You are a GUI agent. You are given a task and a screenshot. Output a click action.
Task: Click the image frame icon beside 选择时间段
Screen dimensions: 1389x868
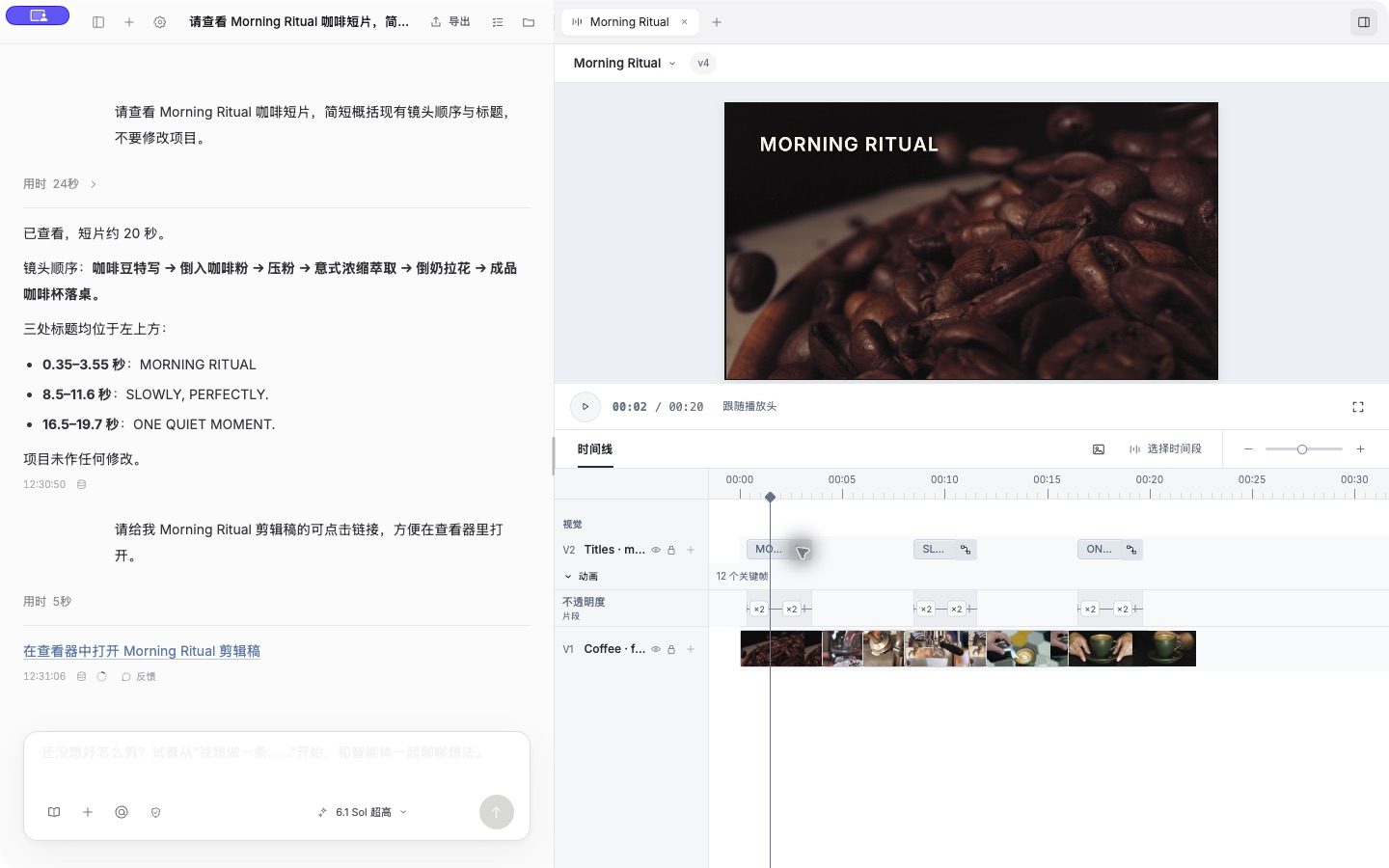pos(1099,449)
